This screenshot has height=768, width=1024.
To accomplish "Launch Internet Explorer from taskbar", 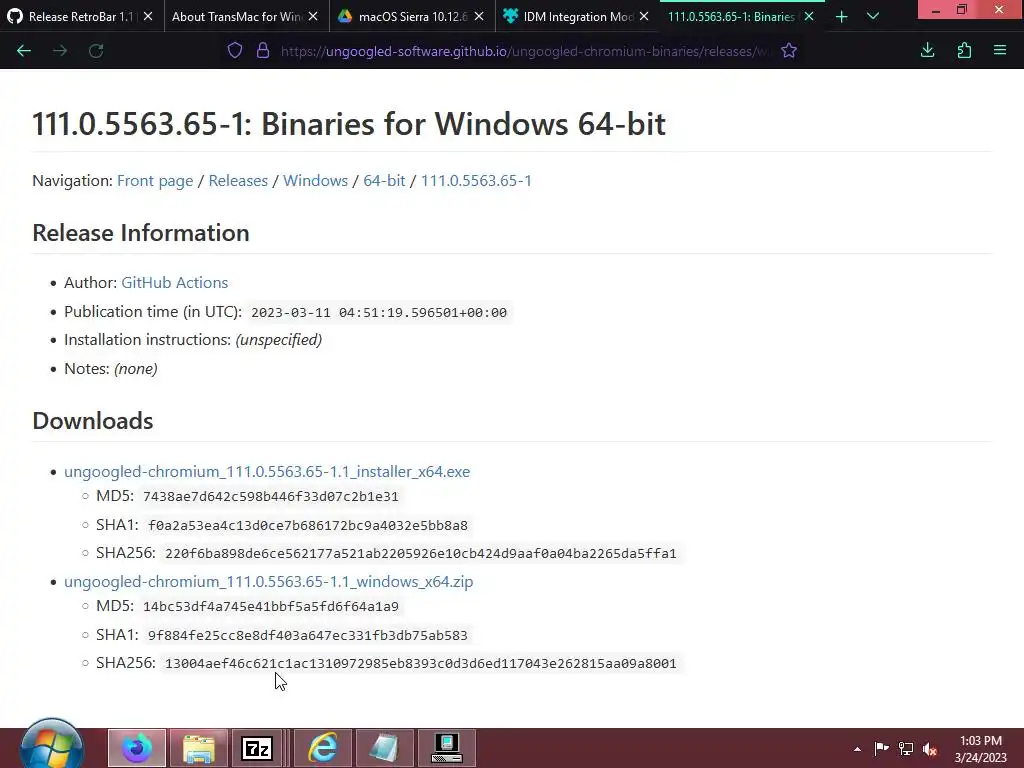I will tap(323, 748).
